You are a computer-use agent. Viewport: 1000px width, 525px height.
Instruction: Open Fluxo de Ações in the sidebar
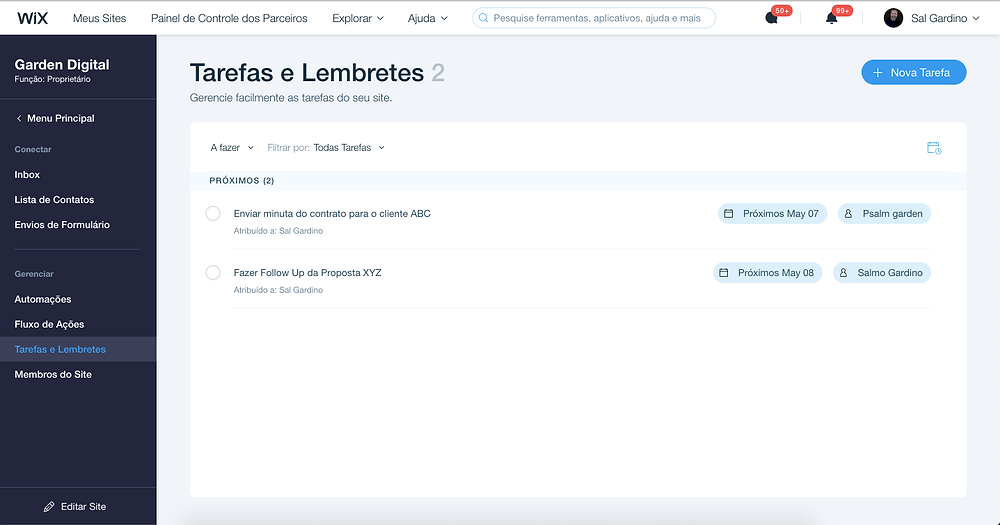pyautogui.click(x=49, y=324)
